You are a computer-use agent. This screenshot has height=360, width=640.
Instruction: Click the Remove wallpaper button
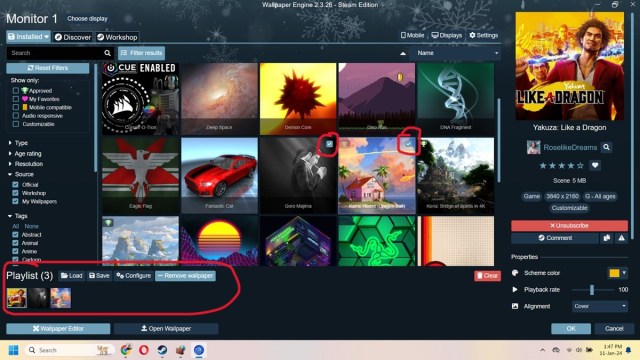(x=185, y=276)
